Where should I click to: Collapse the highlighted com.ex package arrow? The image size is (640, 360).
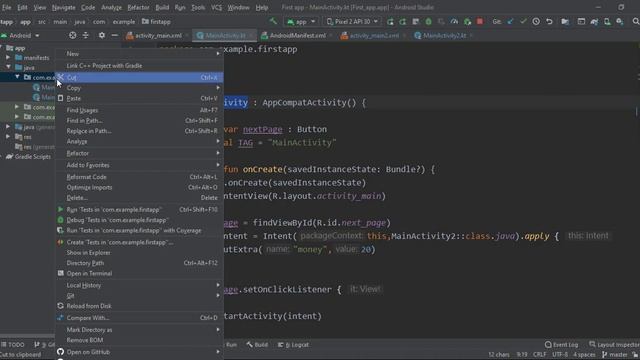[17, 77]
